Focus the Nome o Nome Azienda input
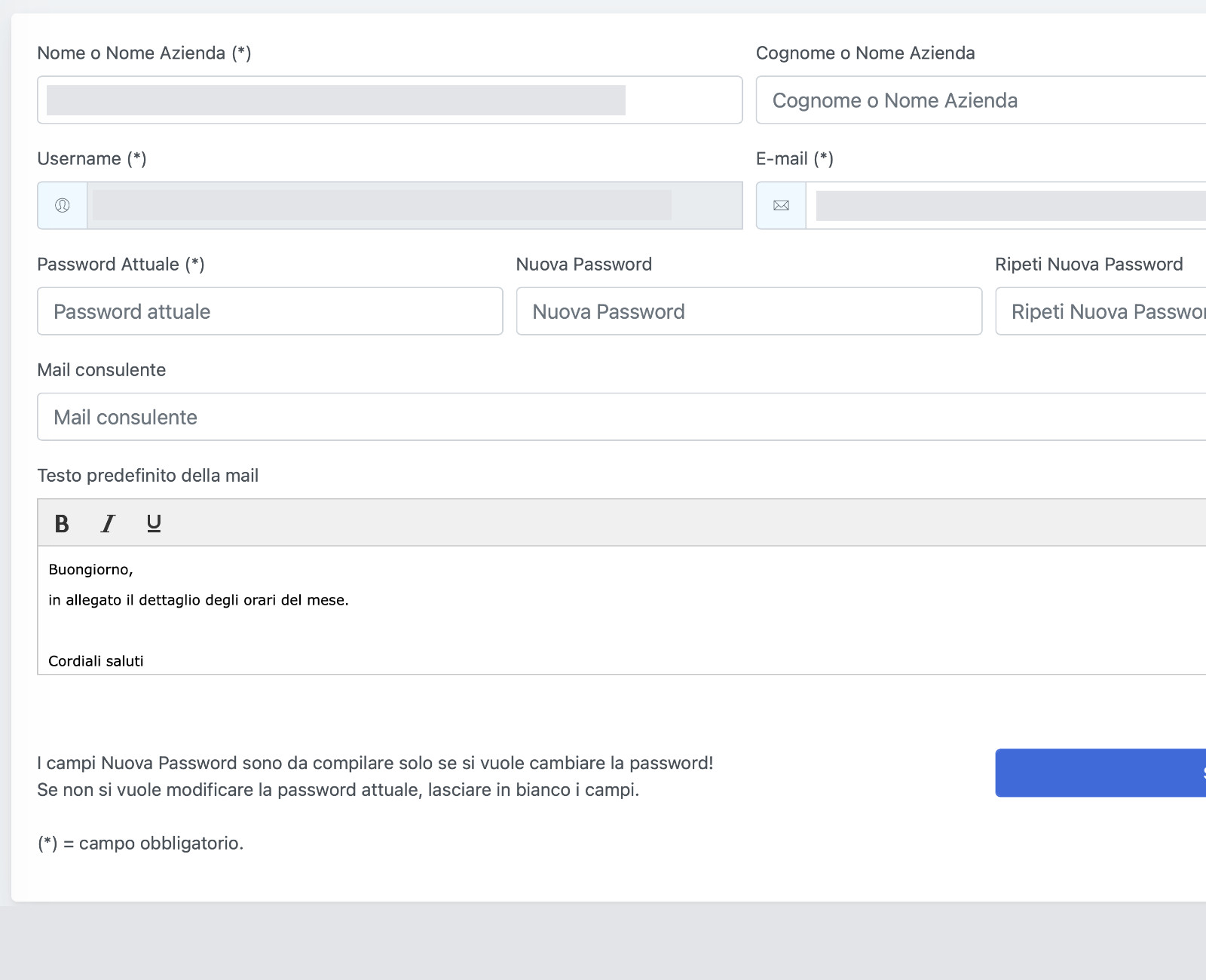The height and width of the screenshot is (980, 1206). (389, 100)
